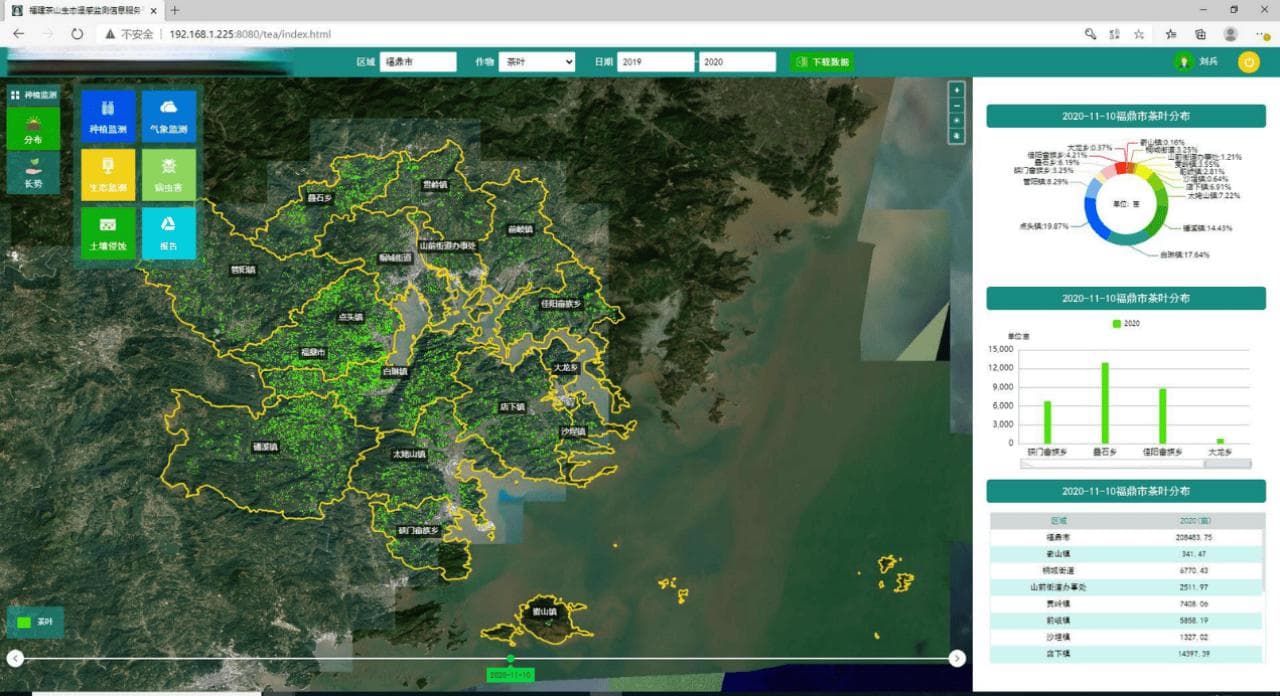Open the 种植监测 planting monitoring tile
This screenshot has height=696, width=1280.
(108, 117)
